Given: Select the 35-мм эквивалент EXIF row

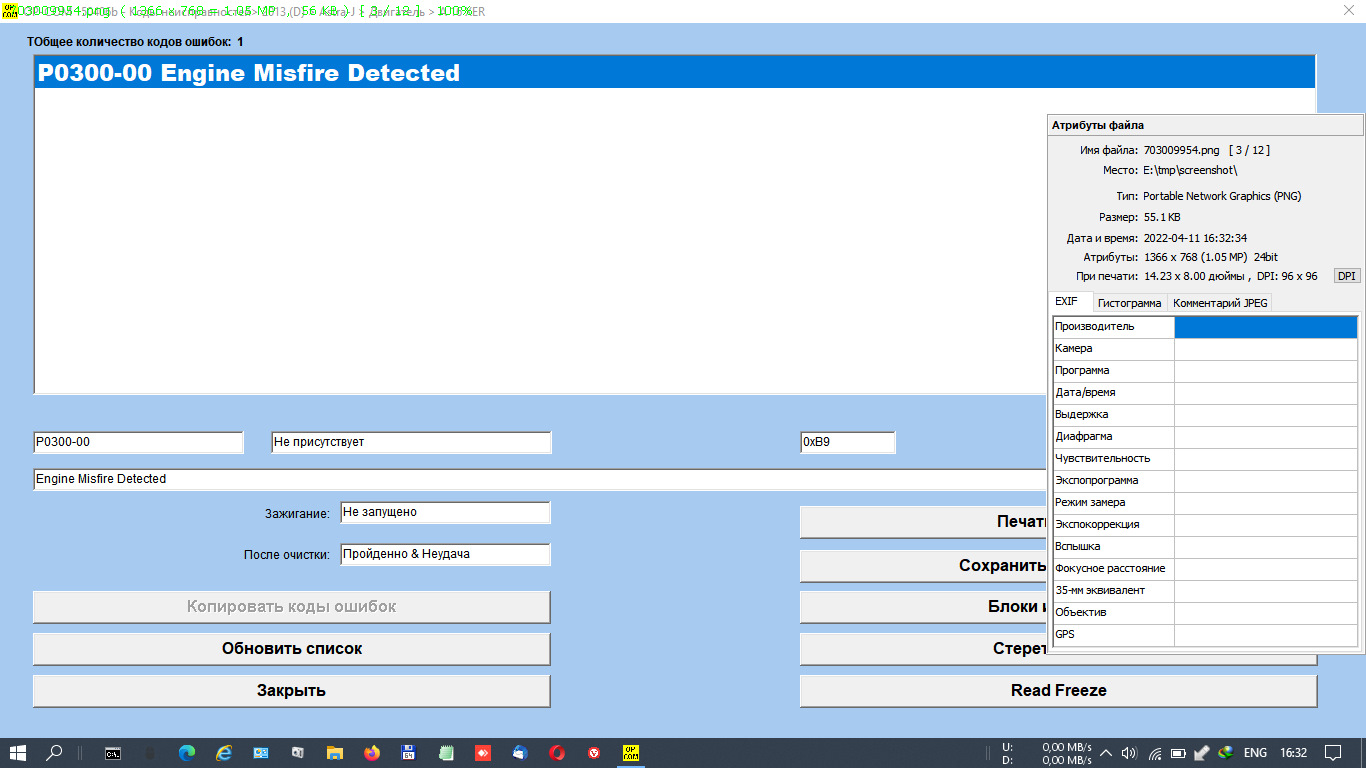Looking at the screenshot, I should point(1205,591).
